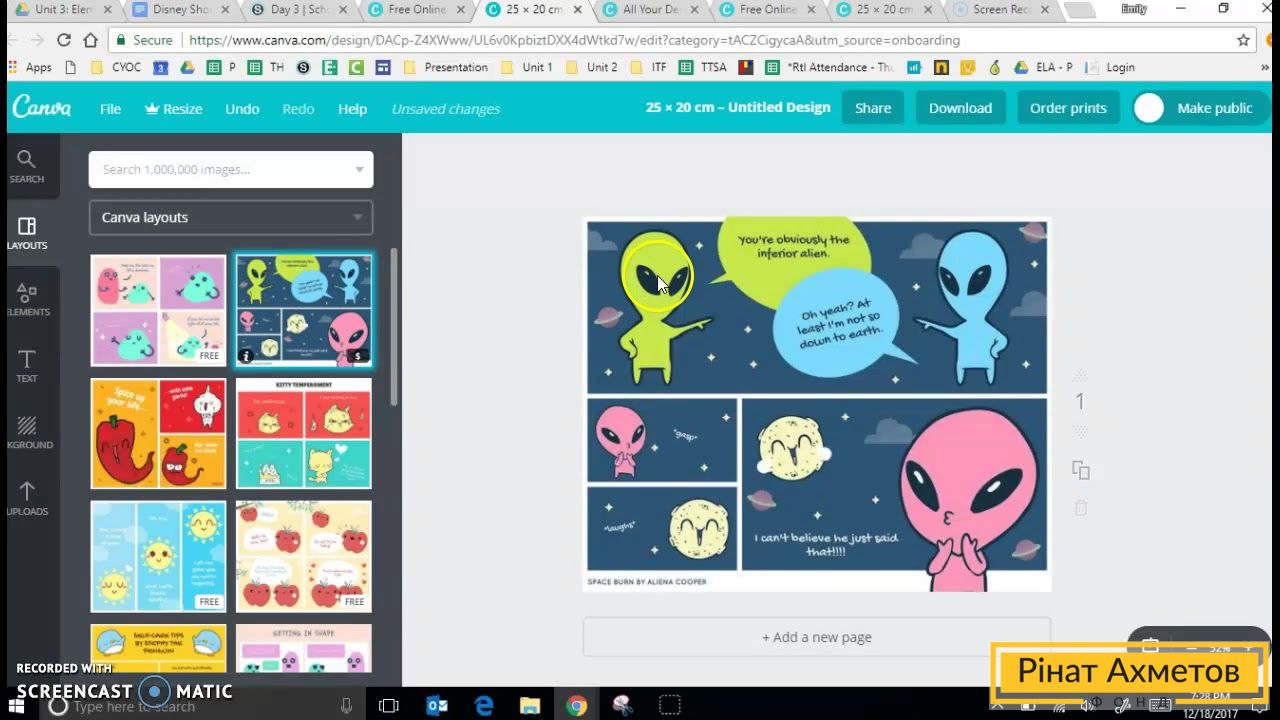
Task: Select the blue sun comic layout
Action: [x=158, y=556]
